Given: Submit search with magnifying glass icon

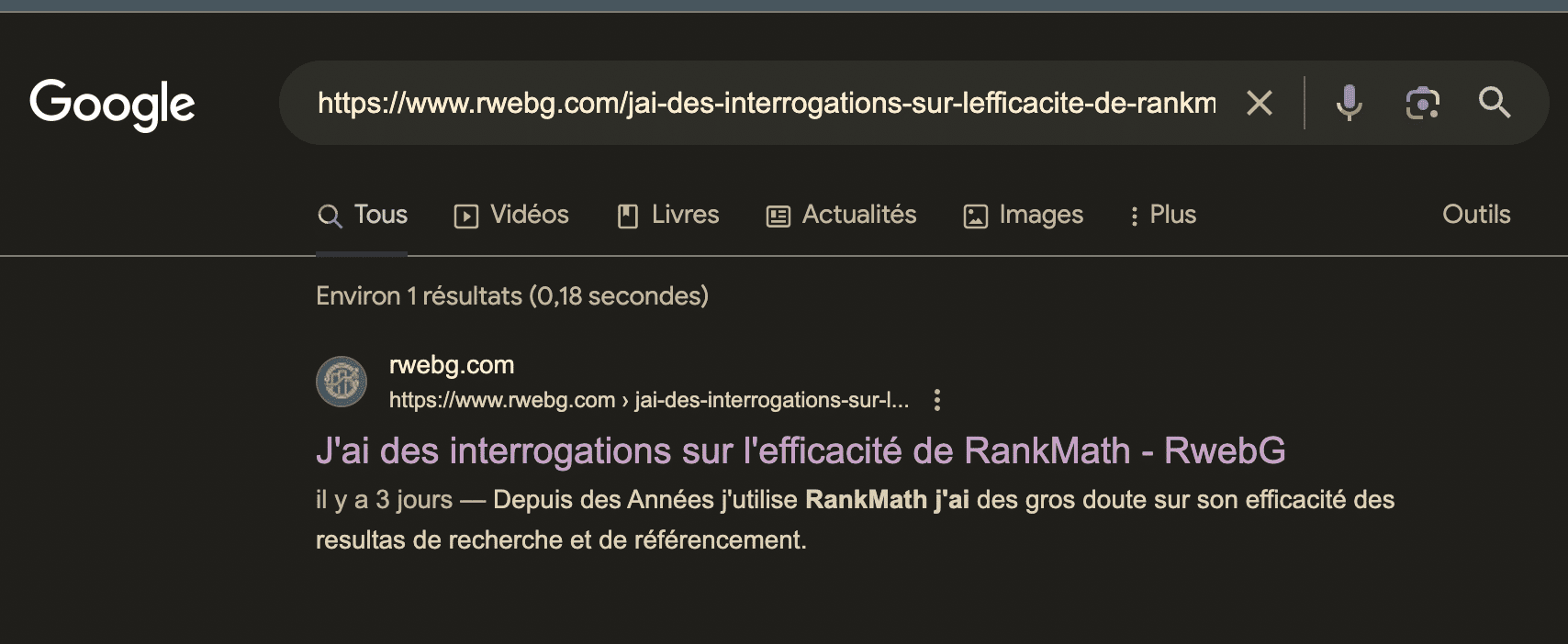Looking at the screenshot, I should click(1495, 103).
